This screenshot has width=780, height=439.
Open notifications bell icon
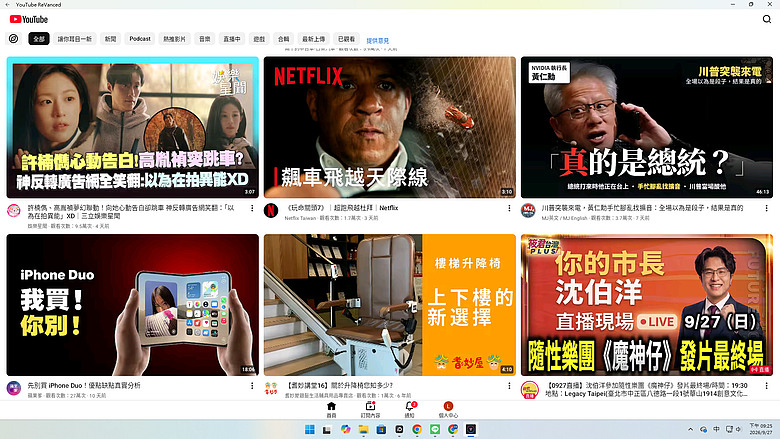pyautogui.click(x=409, y=406)
